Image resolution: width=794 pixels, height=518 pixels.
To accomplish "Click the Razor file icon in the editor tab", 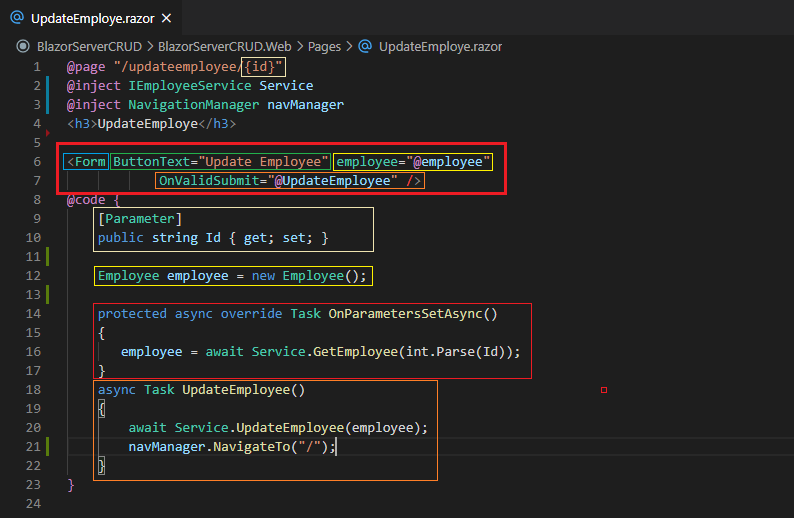I will tap(16, 18).
